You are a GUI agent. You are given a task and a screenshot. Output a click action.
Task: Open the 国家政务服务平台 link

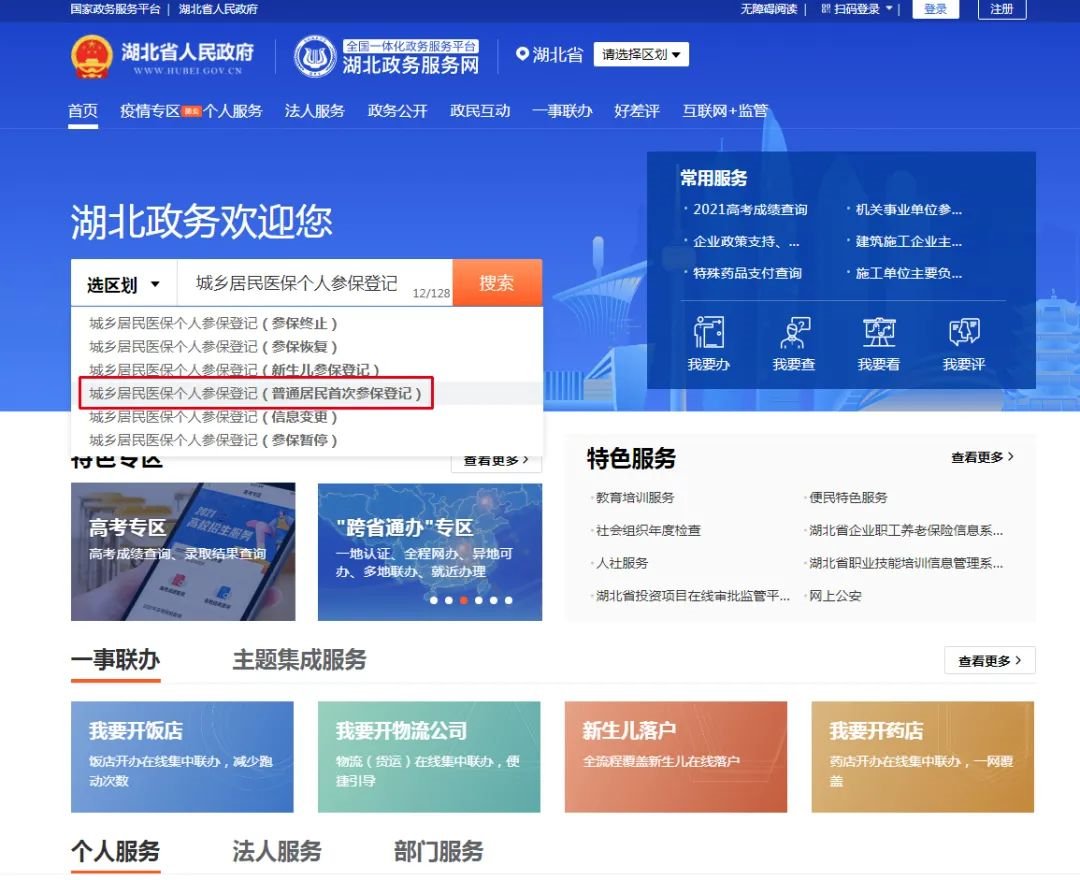(115, 9)
